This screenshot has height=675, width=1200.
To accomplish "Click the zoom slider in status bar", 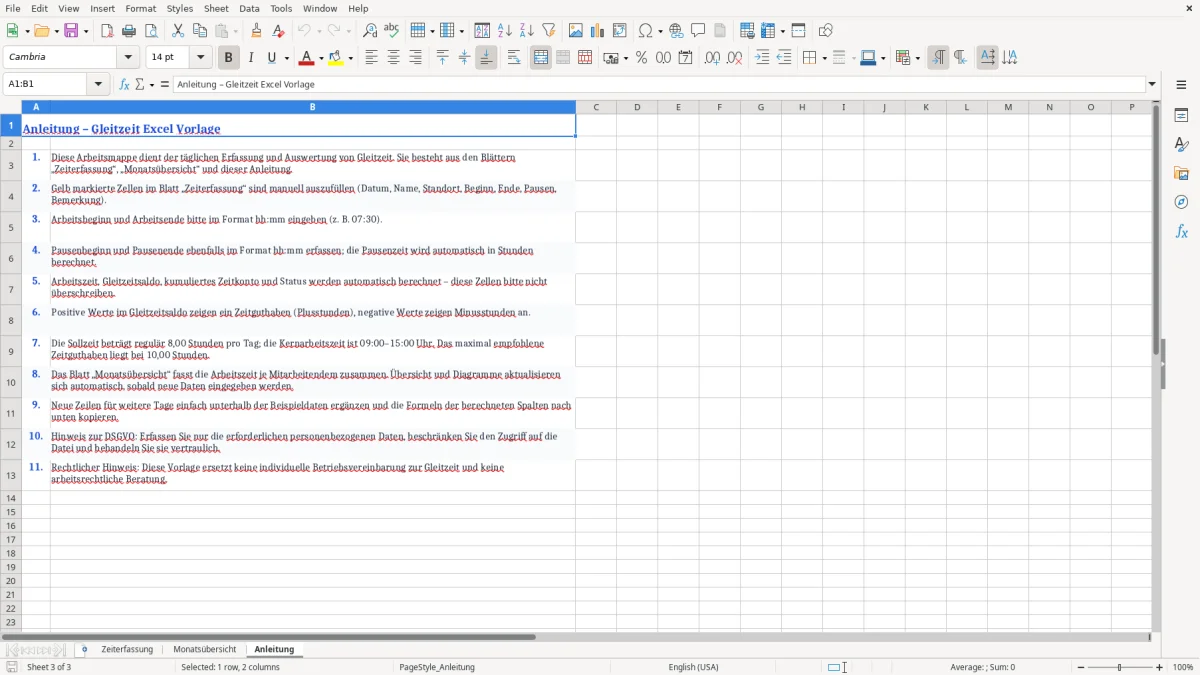I will (x=1120, y=667).
